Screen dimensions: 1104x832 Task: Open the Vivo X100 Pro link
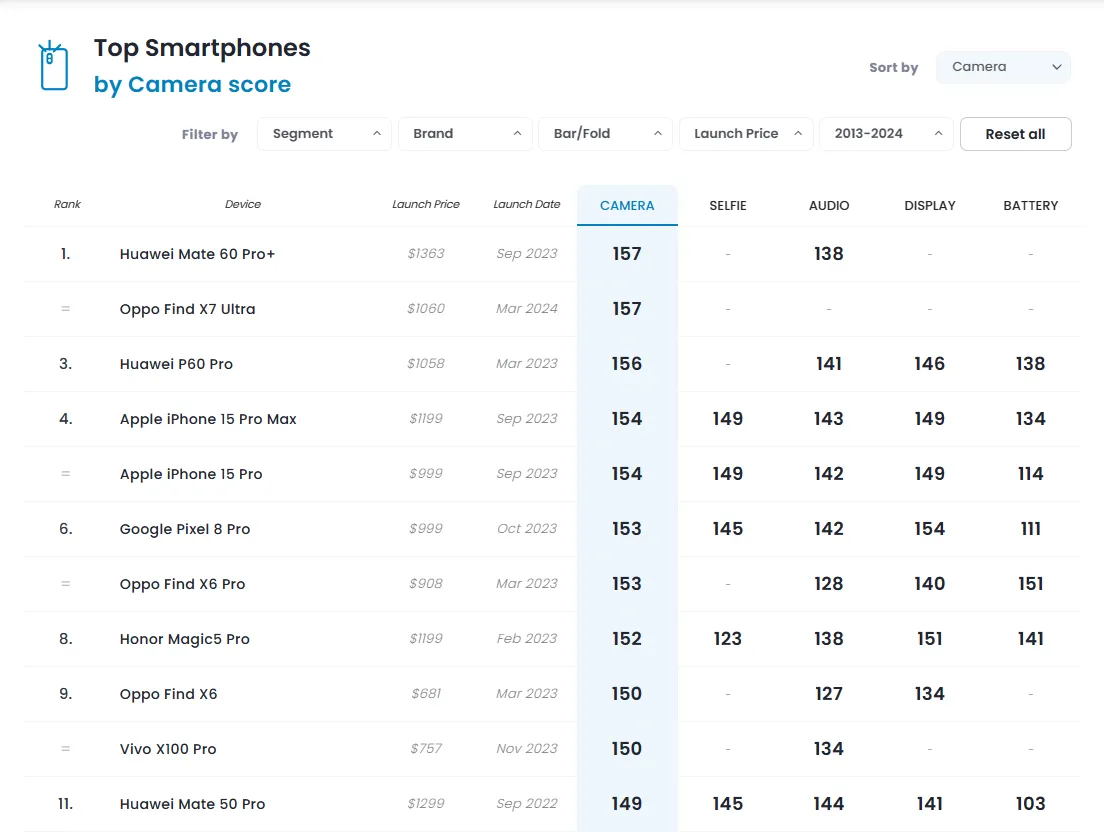click(x=168, y=749)
